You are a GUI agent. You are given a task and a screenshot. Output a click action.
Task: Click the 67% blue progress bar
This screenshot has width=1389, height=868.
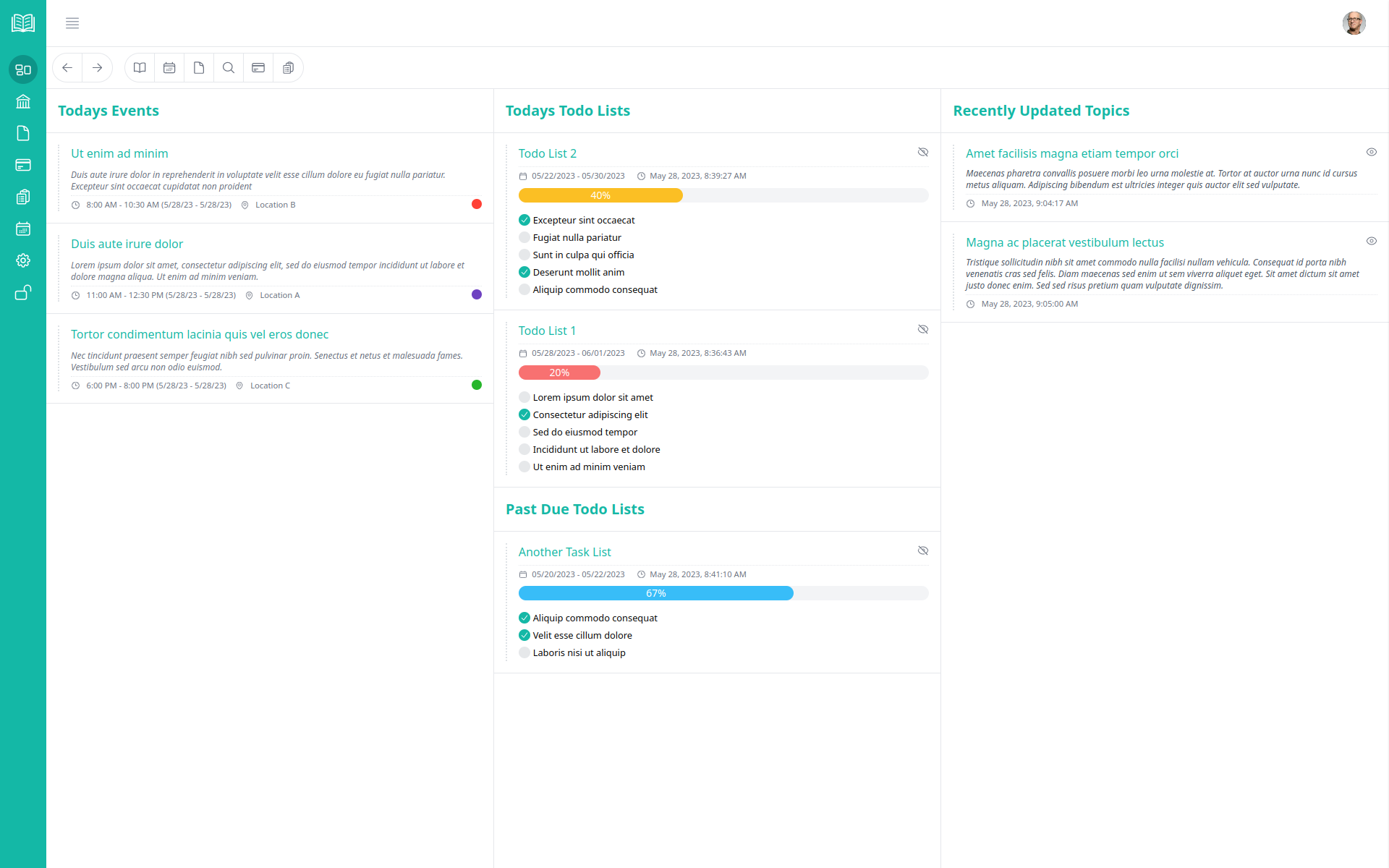click(x=655, y=593)
